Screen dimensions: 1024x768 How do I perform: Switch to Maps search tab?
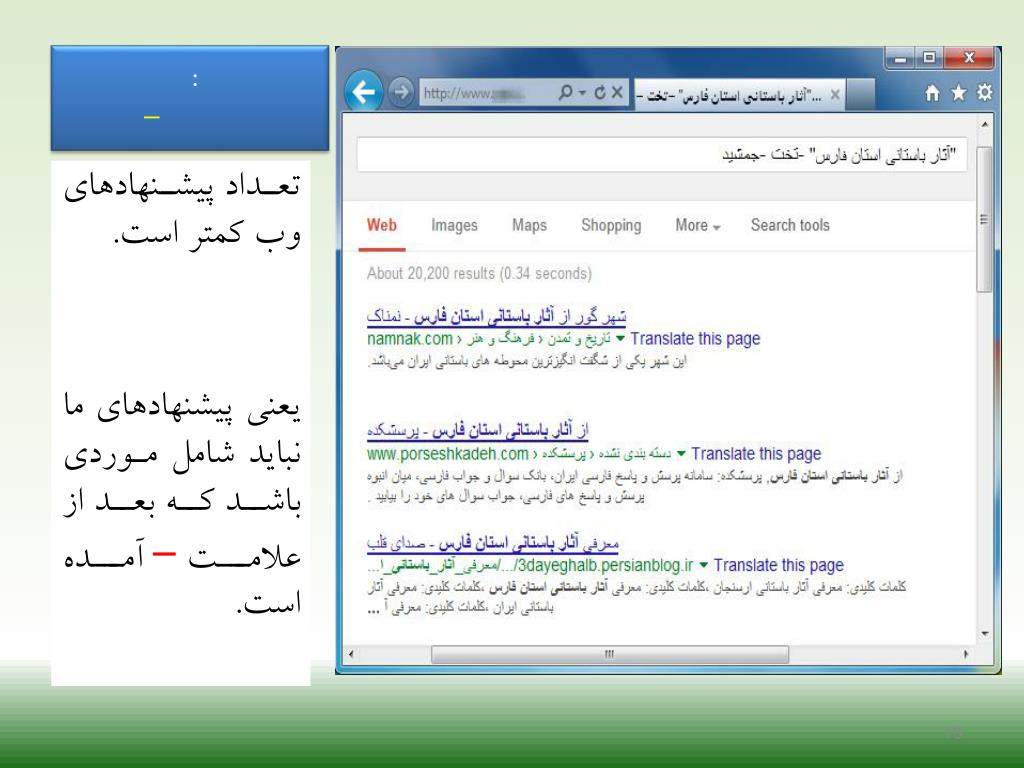[529, 225]
